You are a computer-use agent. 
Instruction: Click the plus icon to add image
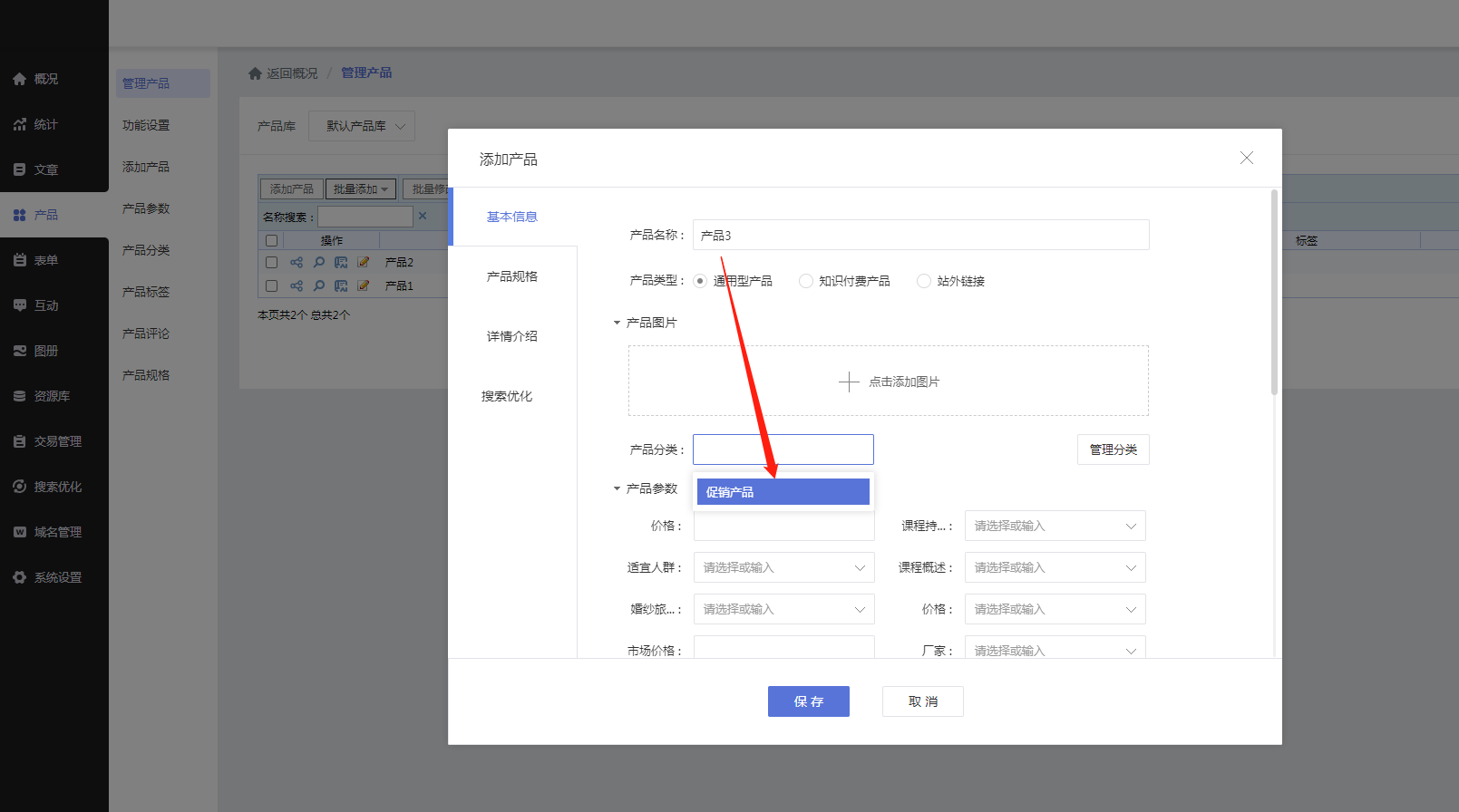849,382
